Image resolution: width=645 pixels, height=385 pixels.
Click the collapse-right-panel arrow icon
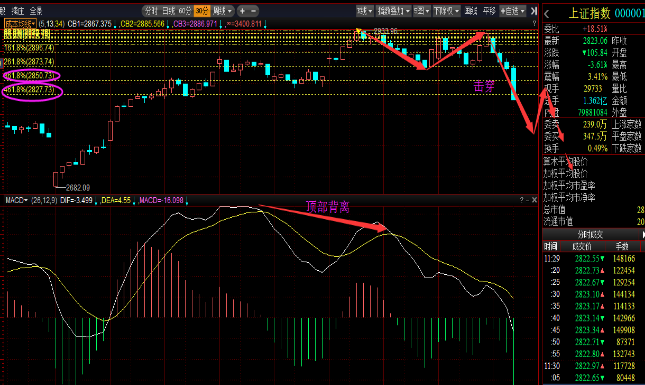pos(534,11)
